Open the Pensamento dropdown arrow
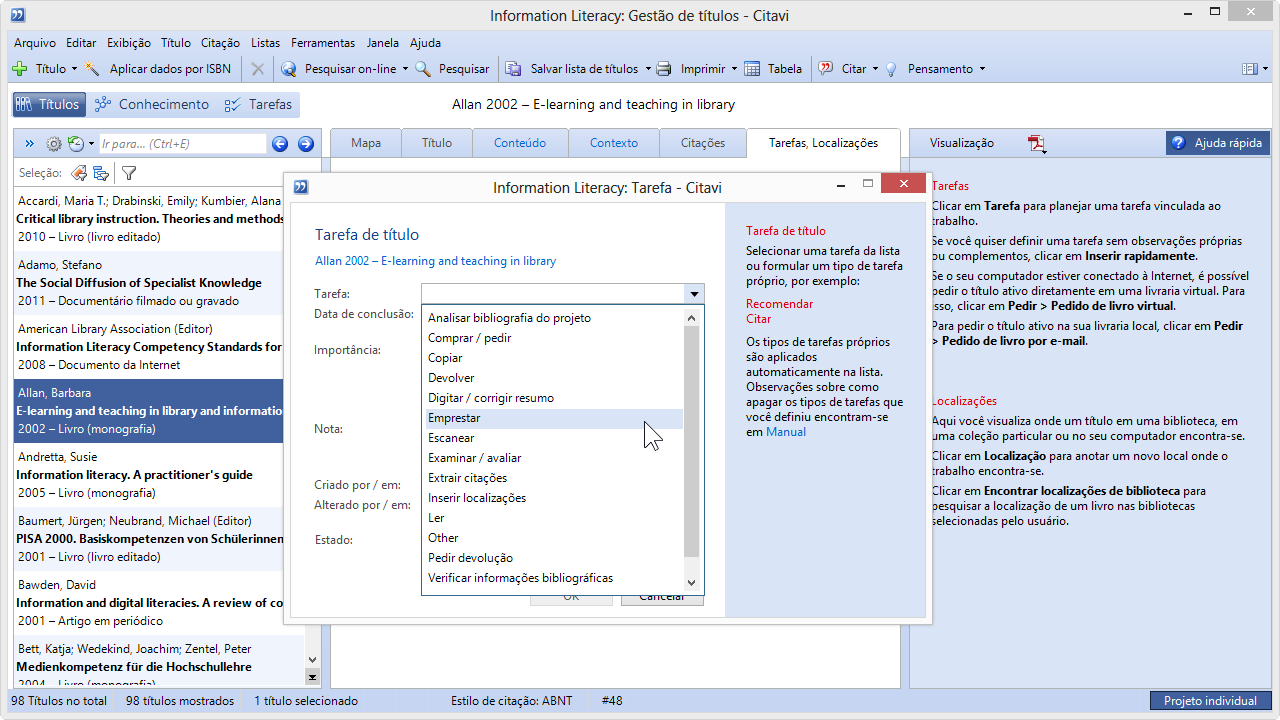 982,69
